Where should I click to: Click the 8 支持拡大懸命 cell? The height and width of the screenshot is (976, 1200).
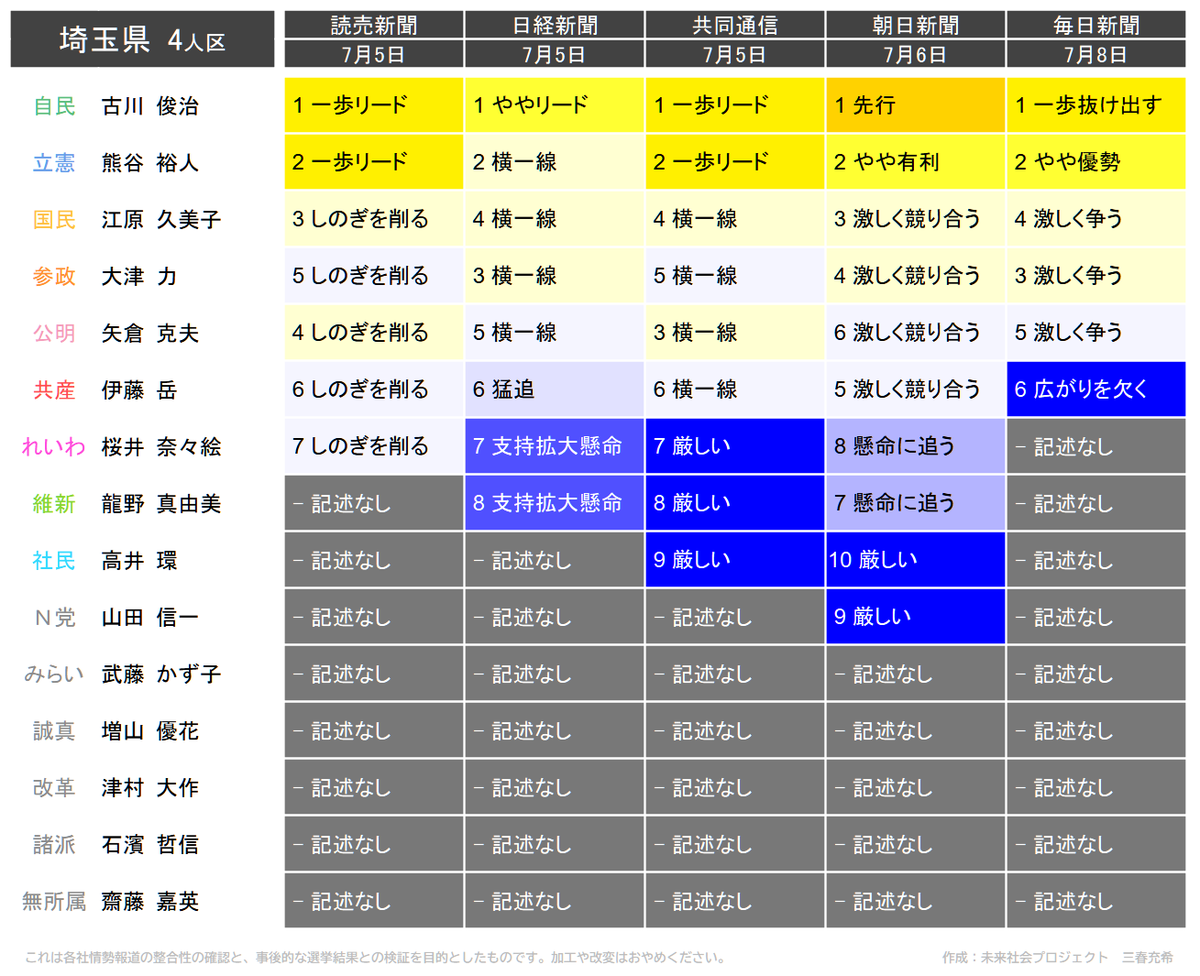(555, 503)
